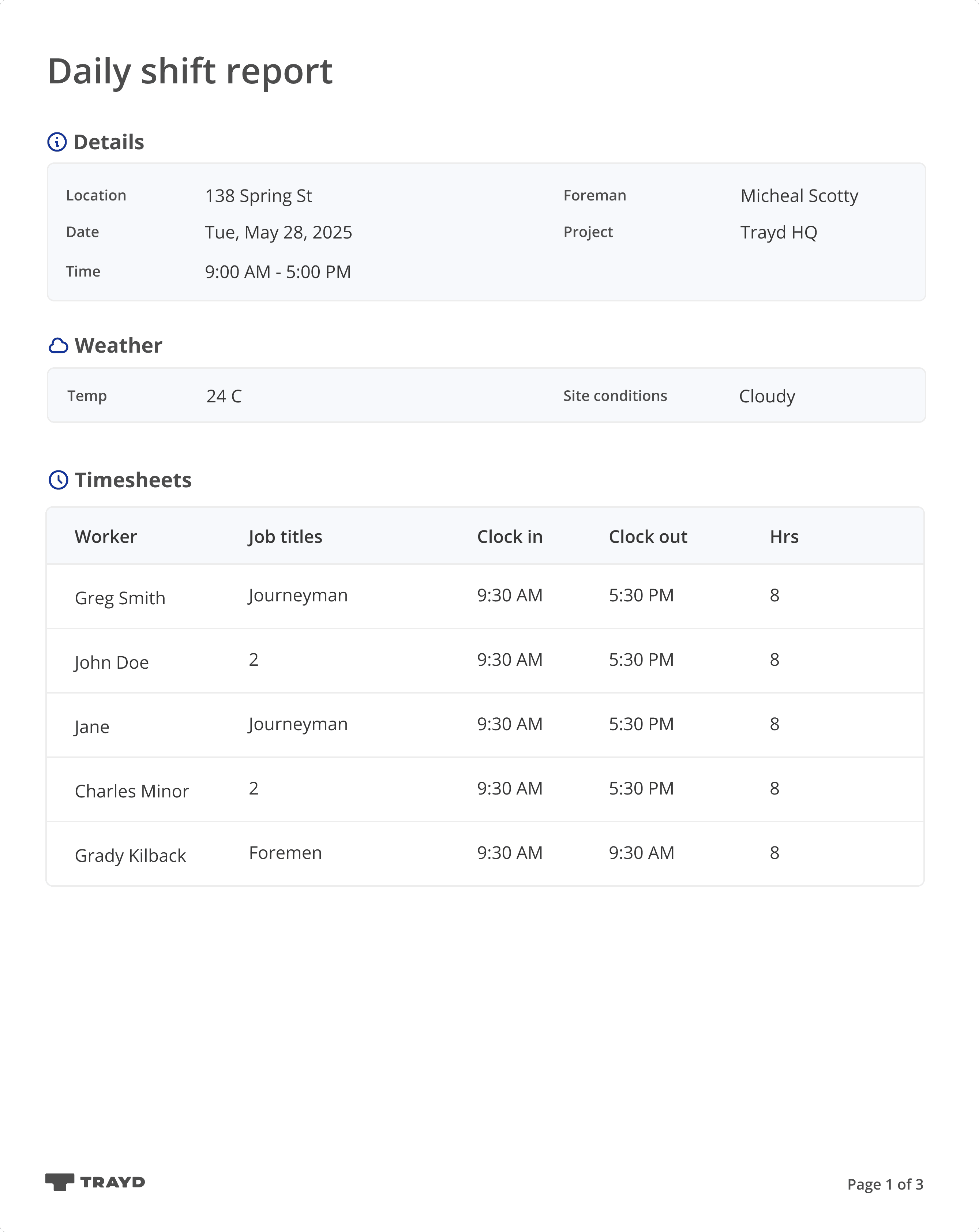
Task: Click the Trayd logo in footer
Action: pyautogui.click(x=95, y=1182)
